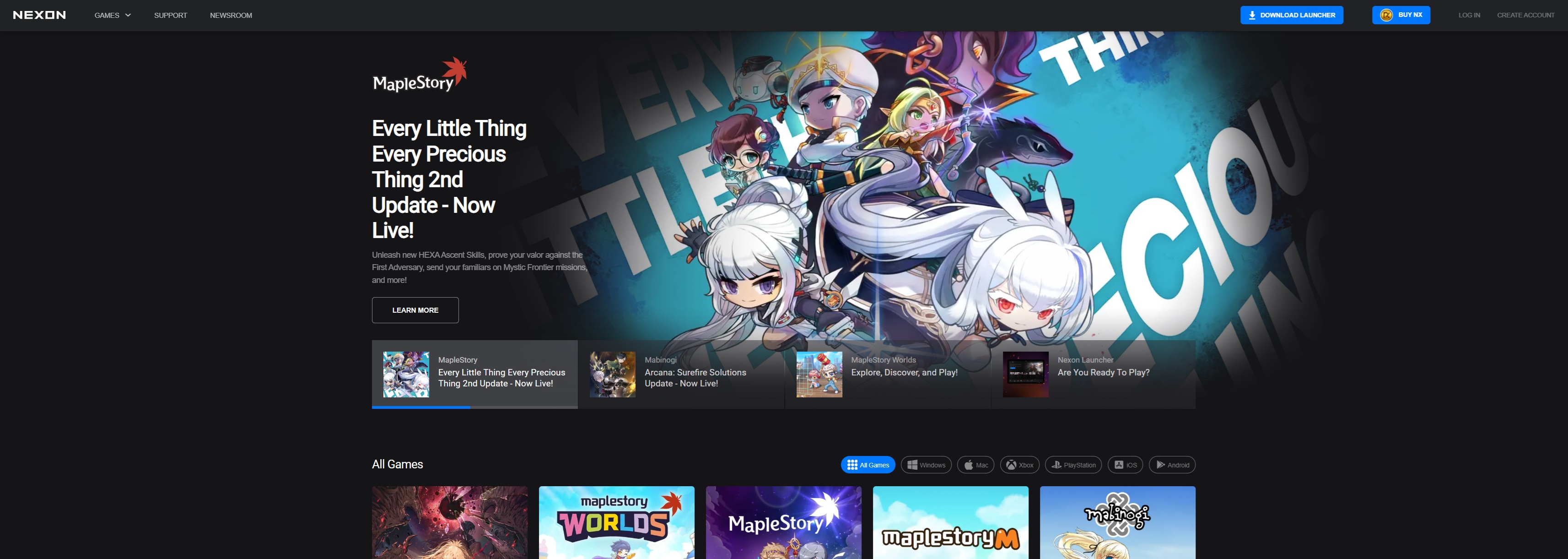This screenshot has width=1568, height=559.
Task: Select the iOS platform filter label
Action: 1131,465
